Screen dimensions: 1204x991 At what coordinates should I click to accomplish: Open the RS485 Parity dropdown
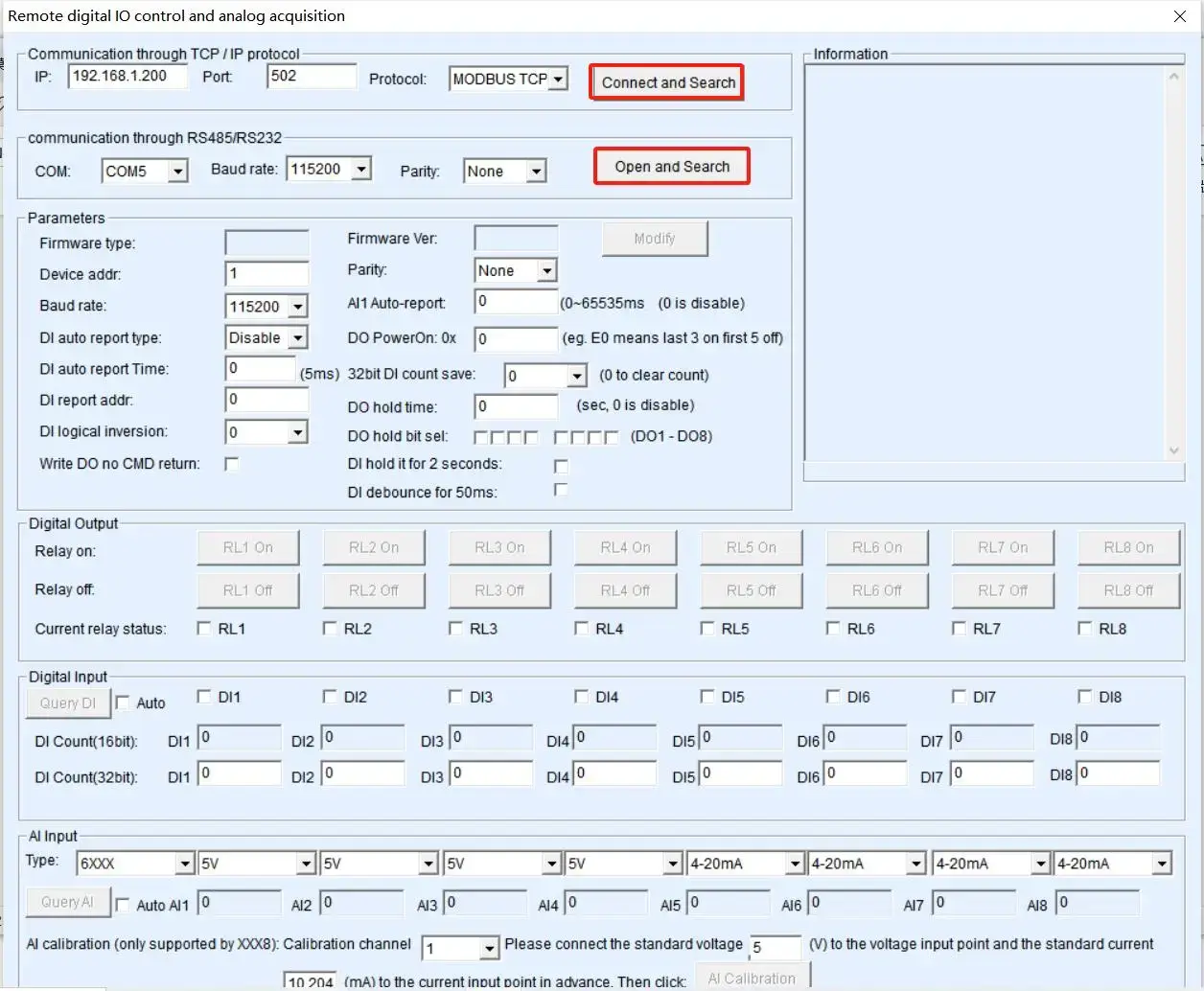[x=536, y=172]
